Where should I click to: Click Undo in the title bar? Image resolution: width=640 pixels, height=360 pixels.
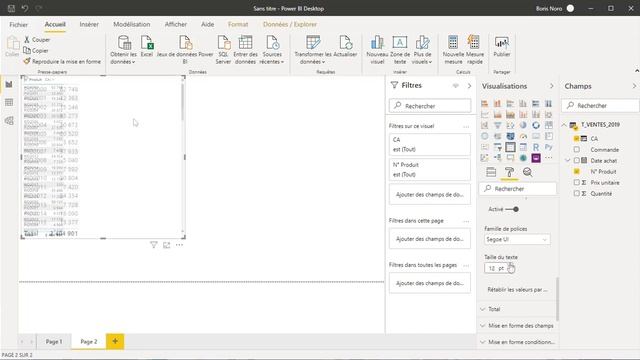24,8
